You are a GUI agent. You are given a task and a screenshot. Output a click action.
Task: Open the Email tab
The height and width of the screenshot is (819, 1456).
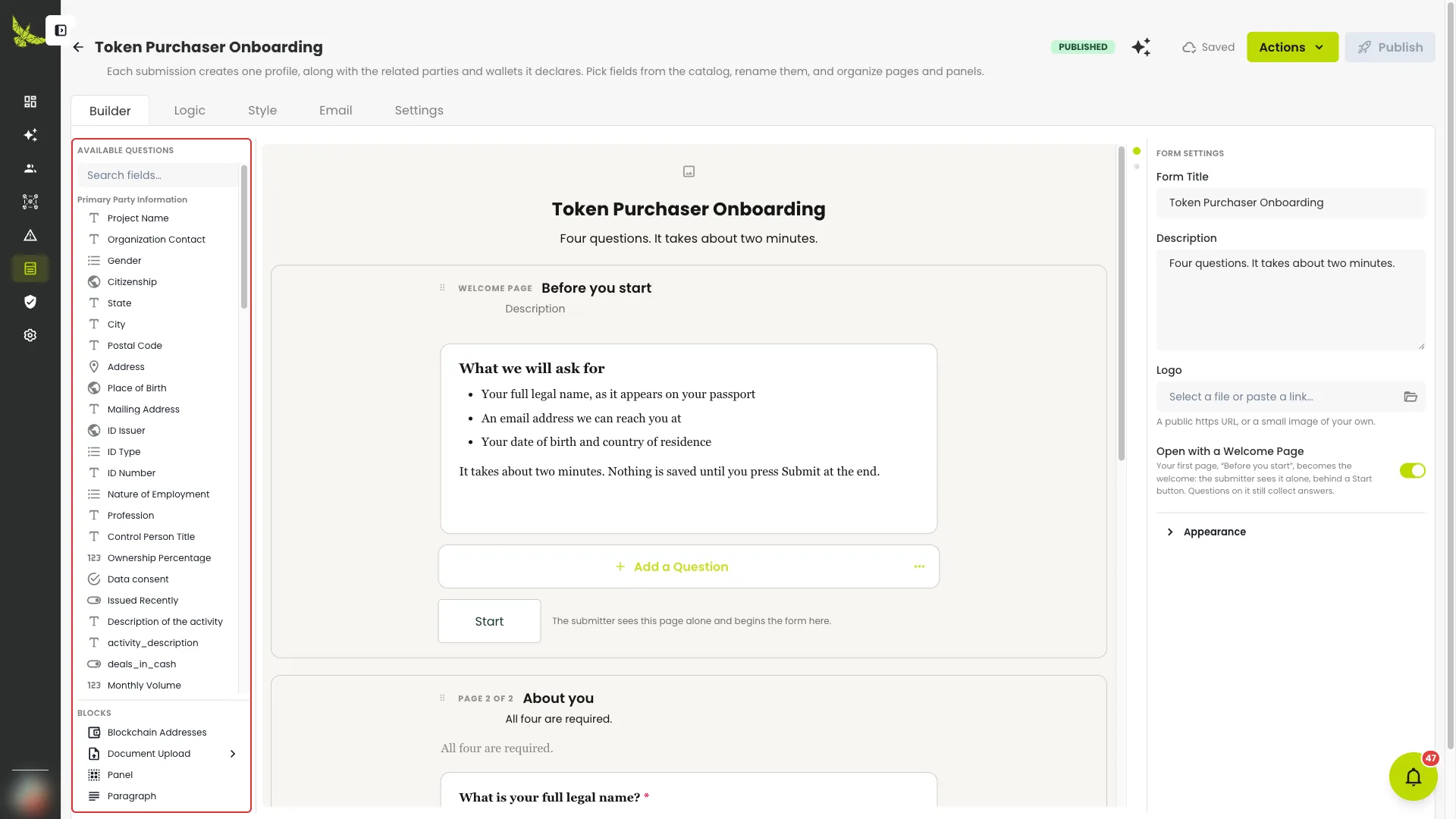335,111
